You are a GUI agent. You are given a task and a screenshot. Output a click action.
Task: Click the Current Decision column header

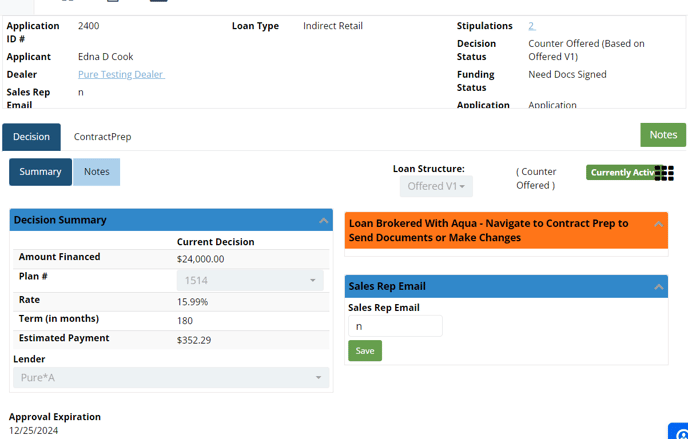point(215,242)
